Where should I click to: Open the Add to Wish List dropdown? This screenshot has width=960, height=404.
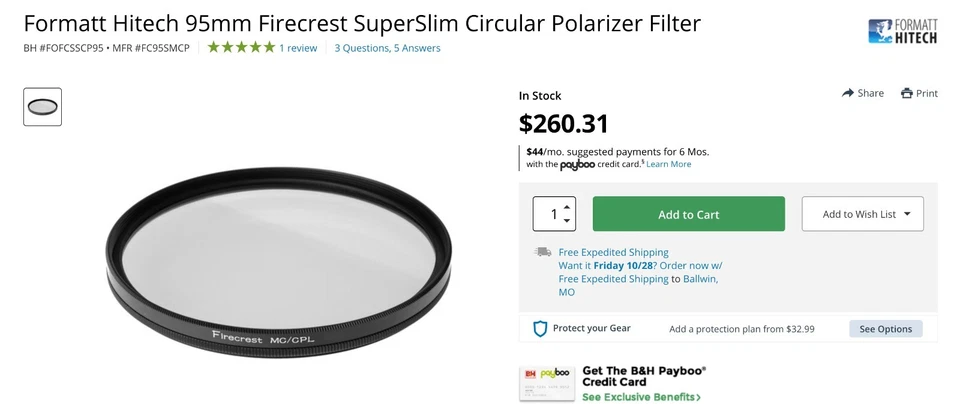point(862,214)
